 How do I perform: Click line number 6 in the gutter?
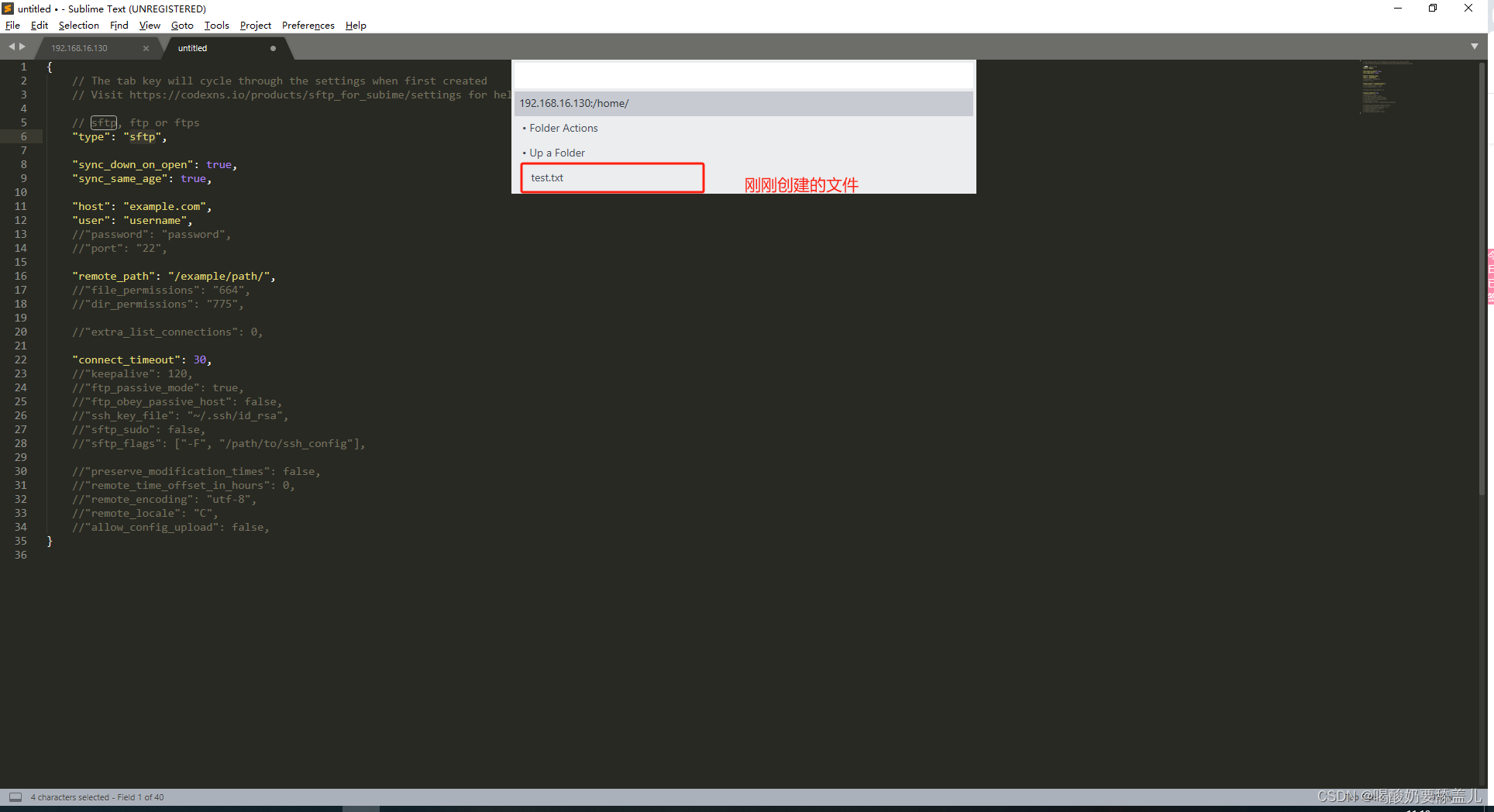coord(23,136)
